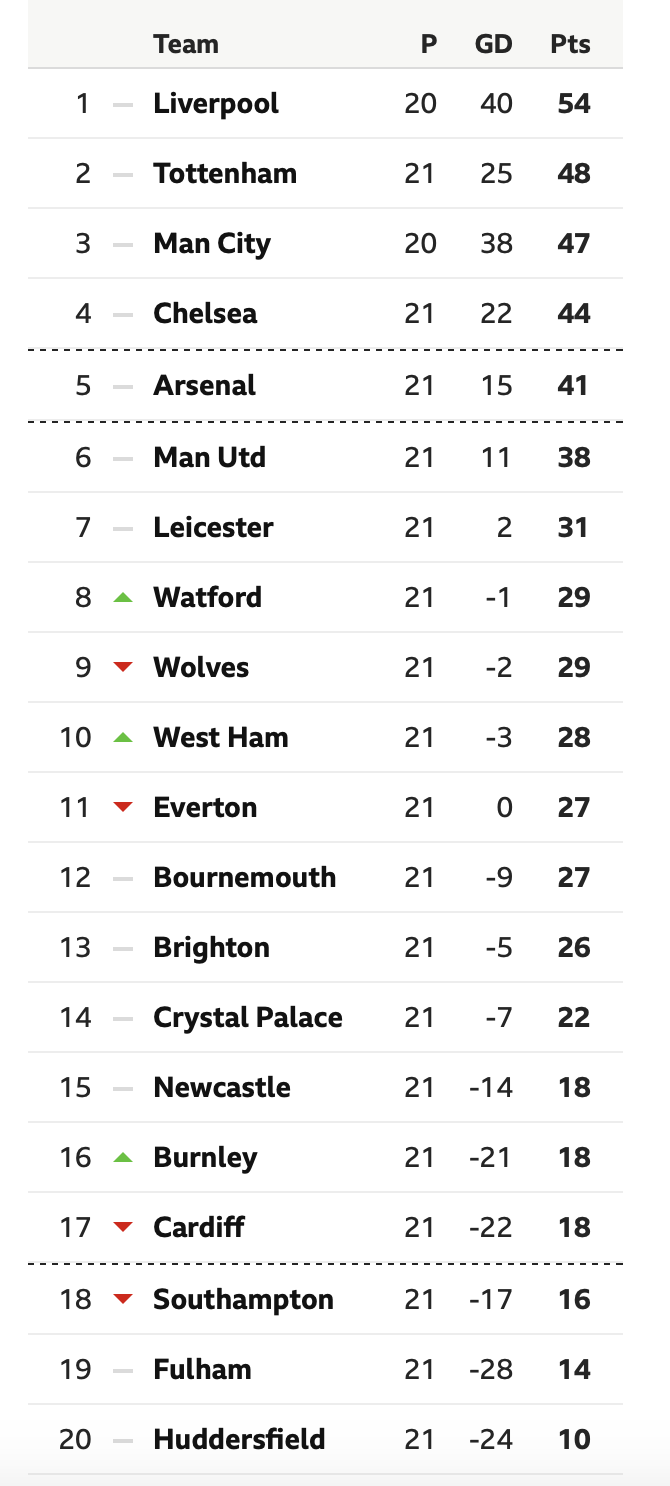Click Everton's red down arrow

point(123,808)
